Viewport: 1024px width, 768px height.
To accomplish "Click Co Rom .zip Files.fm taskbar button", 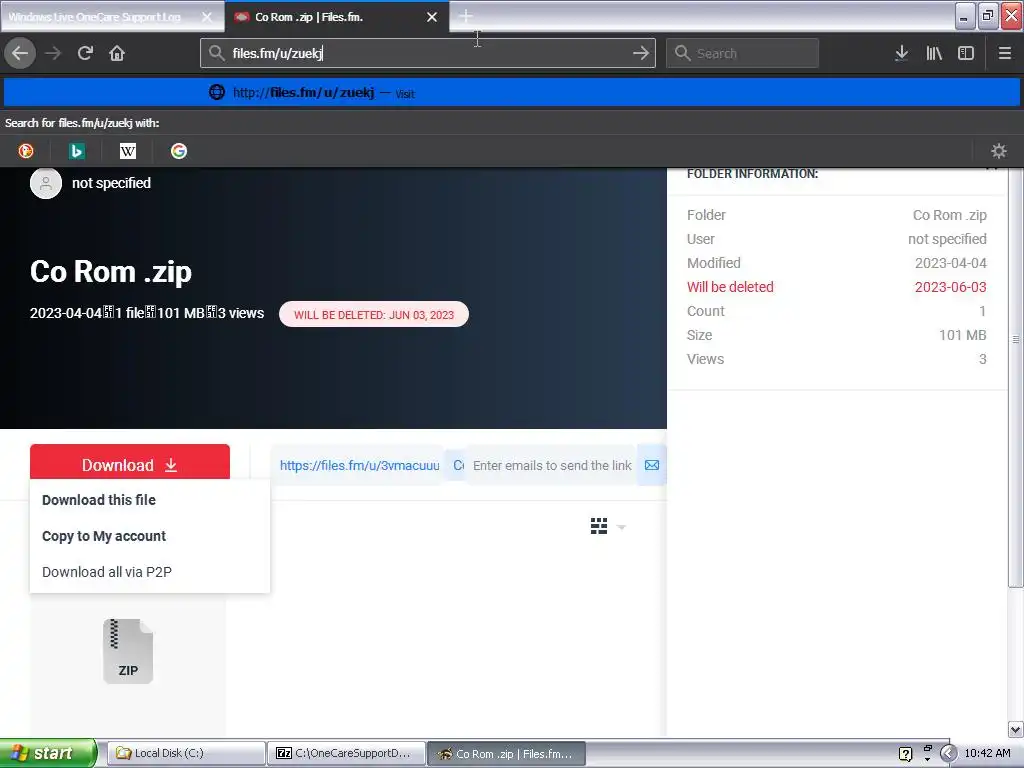I will (506, 753).
